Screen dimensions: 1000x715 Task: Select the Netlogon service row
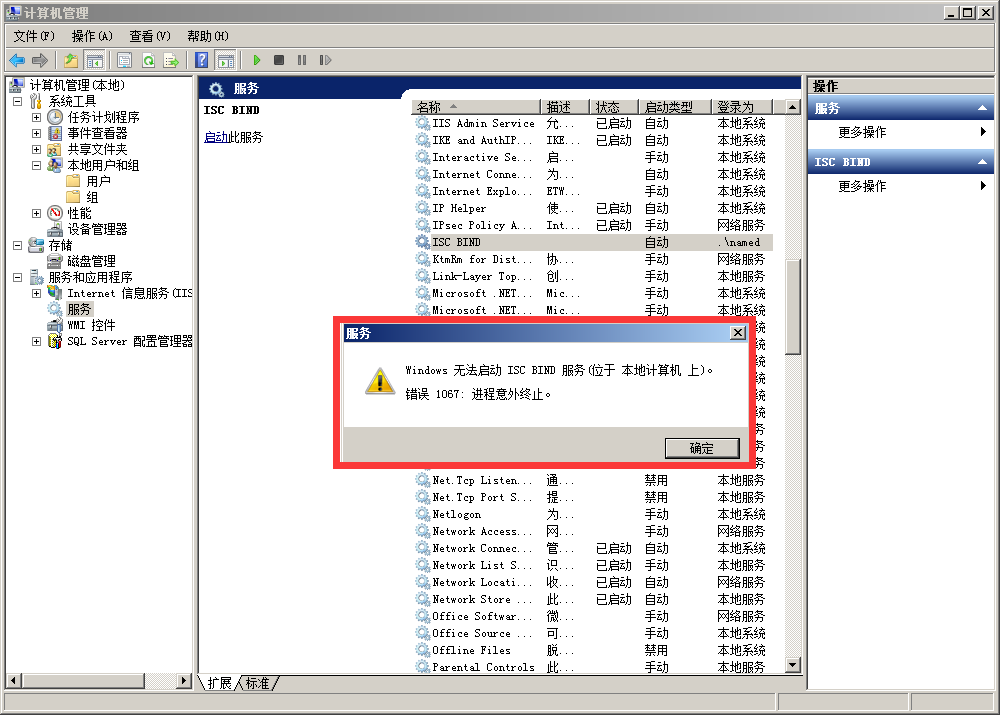pos(593,514)
